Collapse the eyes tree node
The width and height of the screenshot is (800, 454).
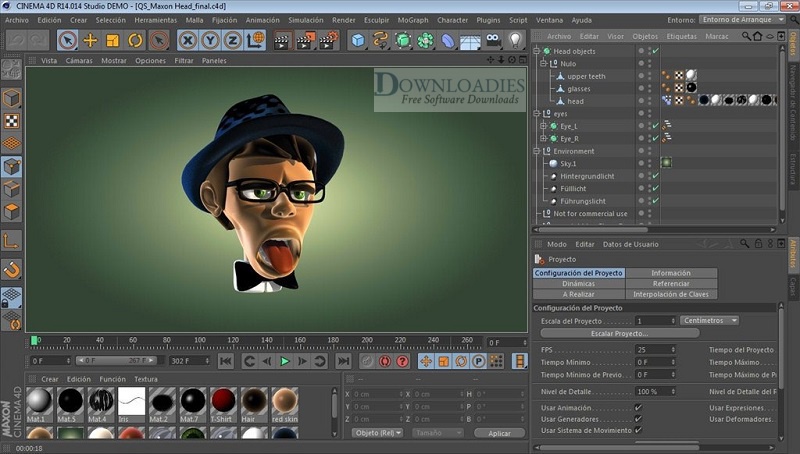[x=537, y=113]
